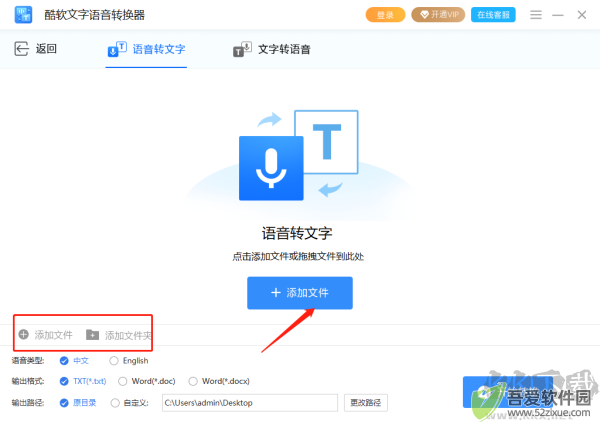
Task: Click the blue microphone illustration
Action: click(x=271, y=168)
